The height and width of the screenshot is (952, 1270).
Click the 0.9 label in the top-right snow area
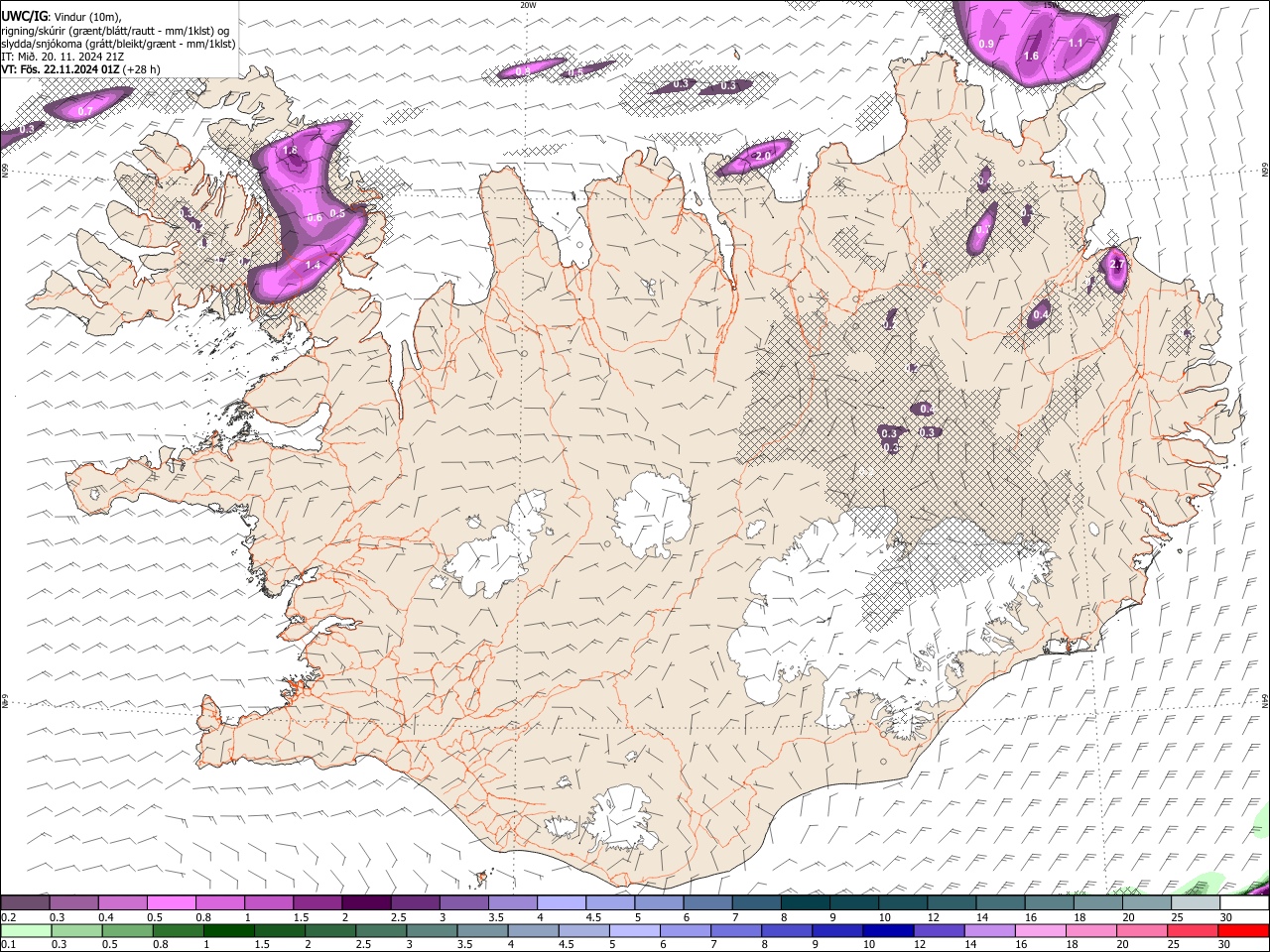pos(986,44)
